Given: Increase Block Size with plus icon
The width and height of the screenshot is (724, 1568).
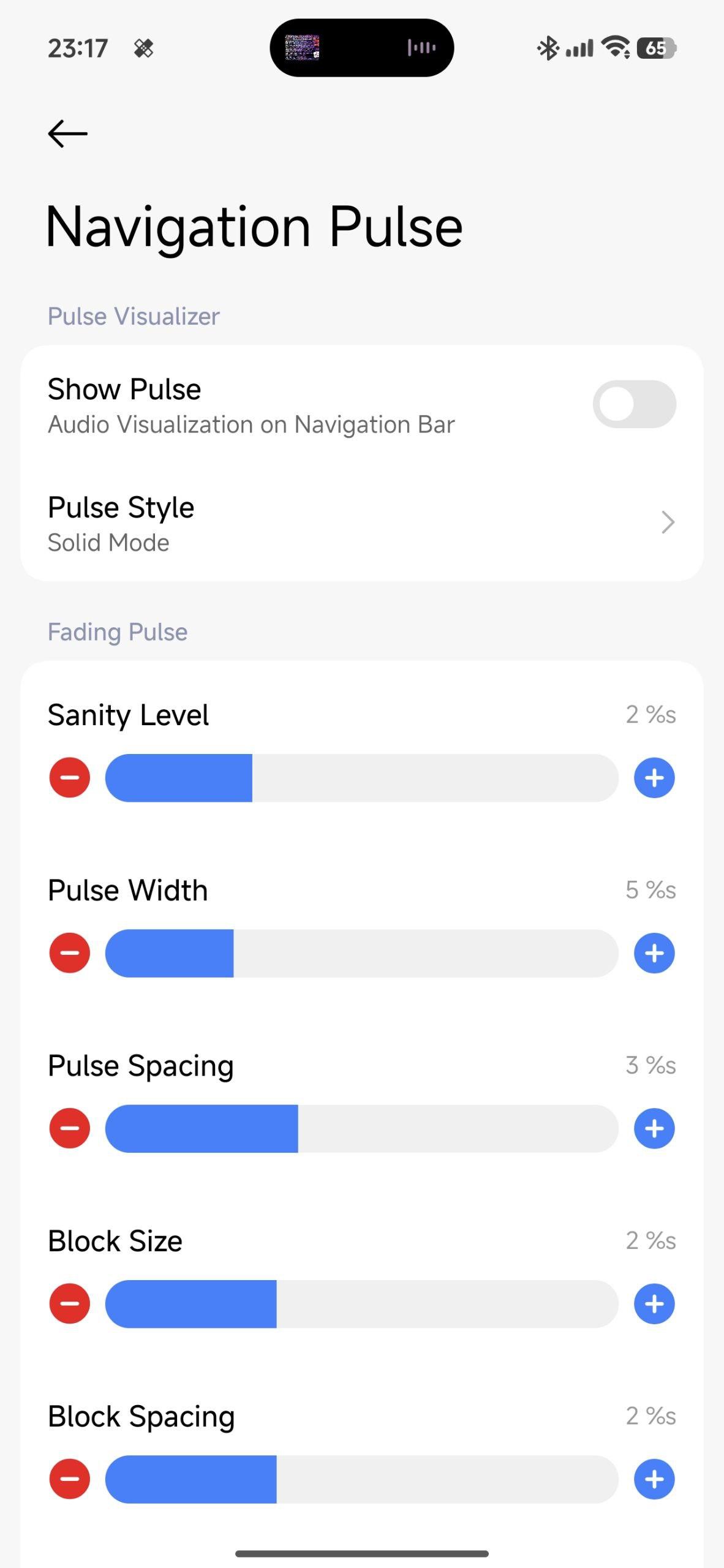Looking at the screenshot, I should click(x=654, y=1303).
